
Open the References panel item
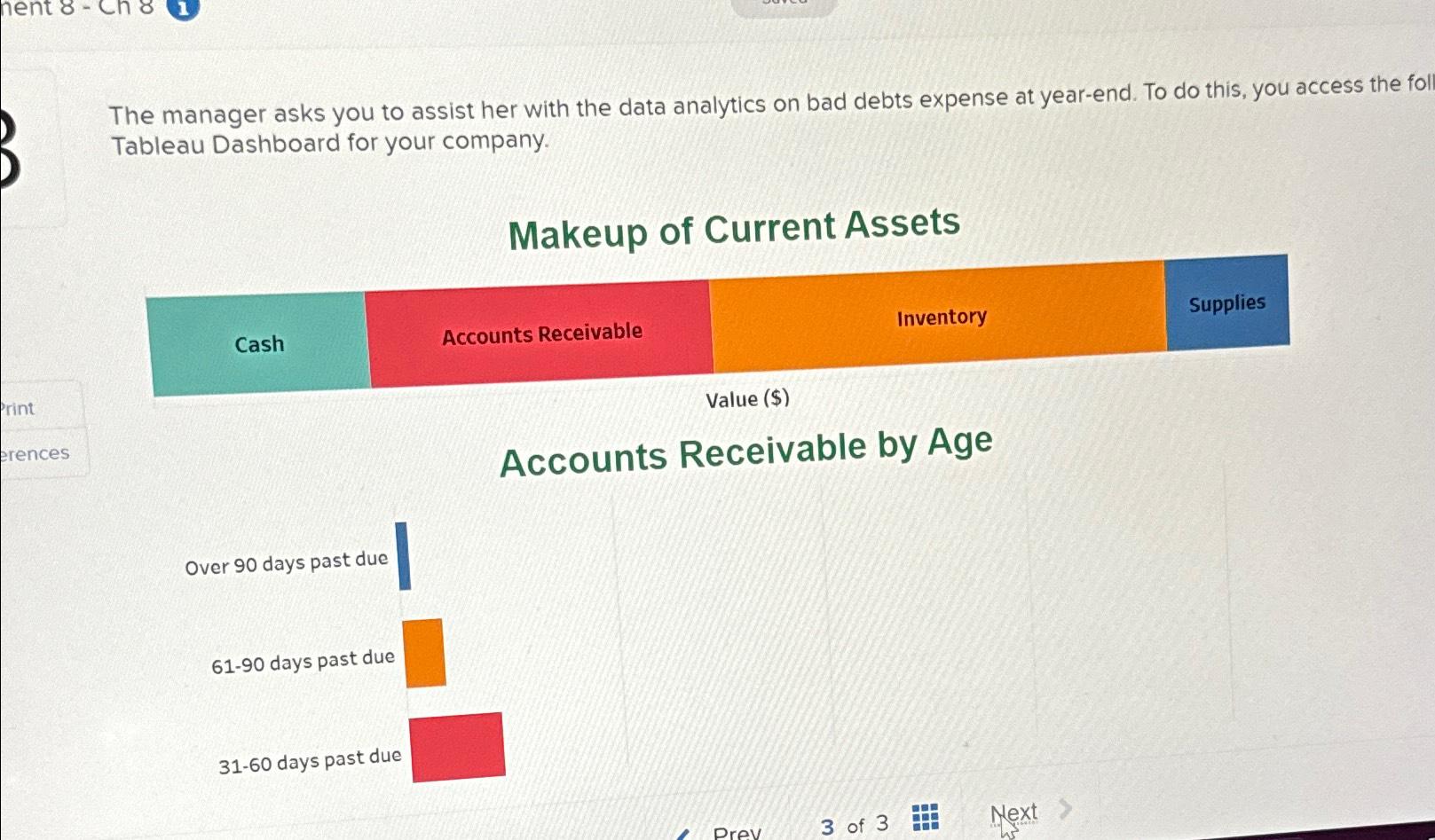(x=35, y=452)
